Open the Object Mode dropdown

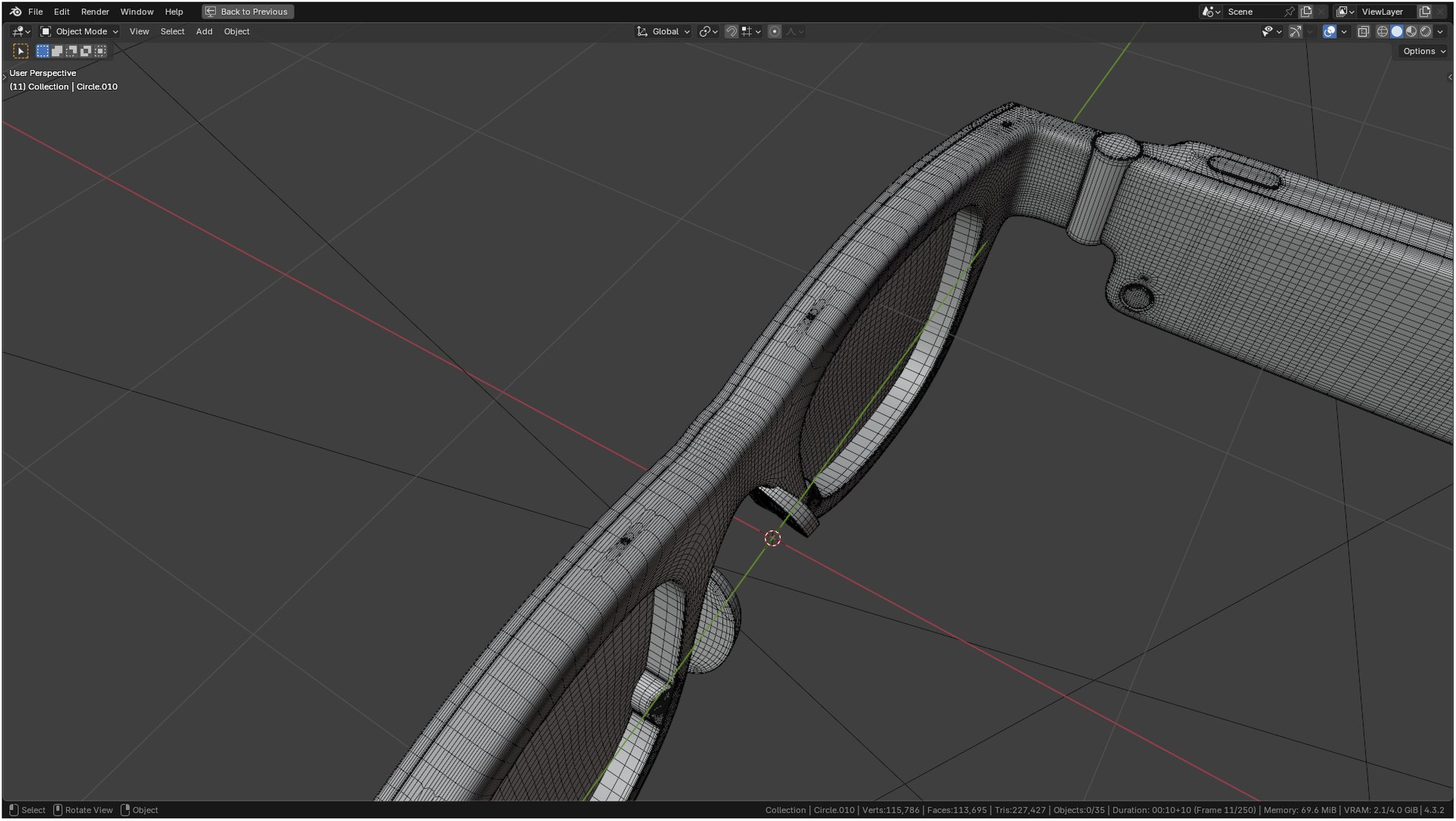pyautogui.click(x=79, y=31)
